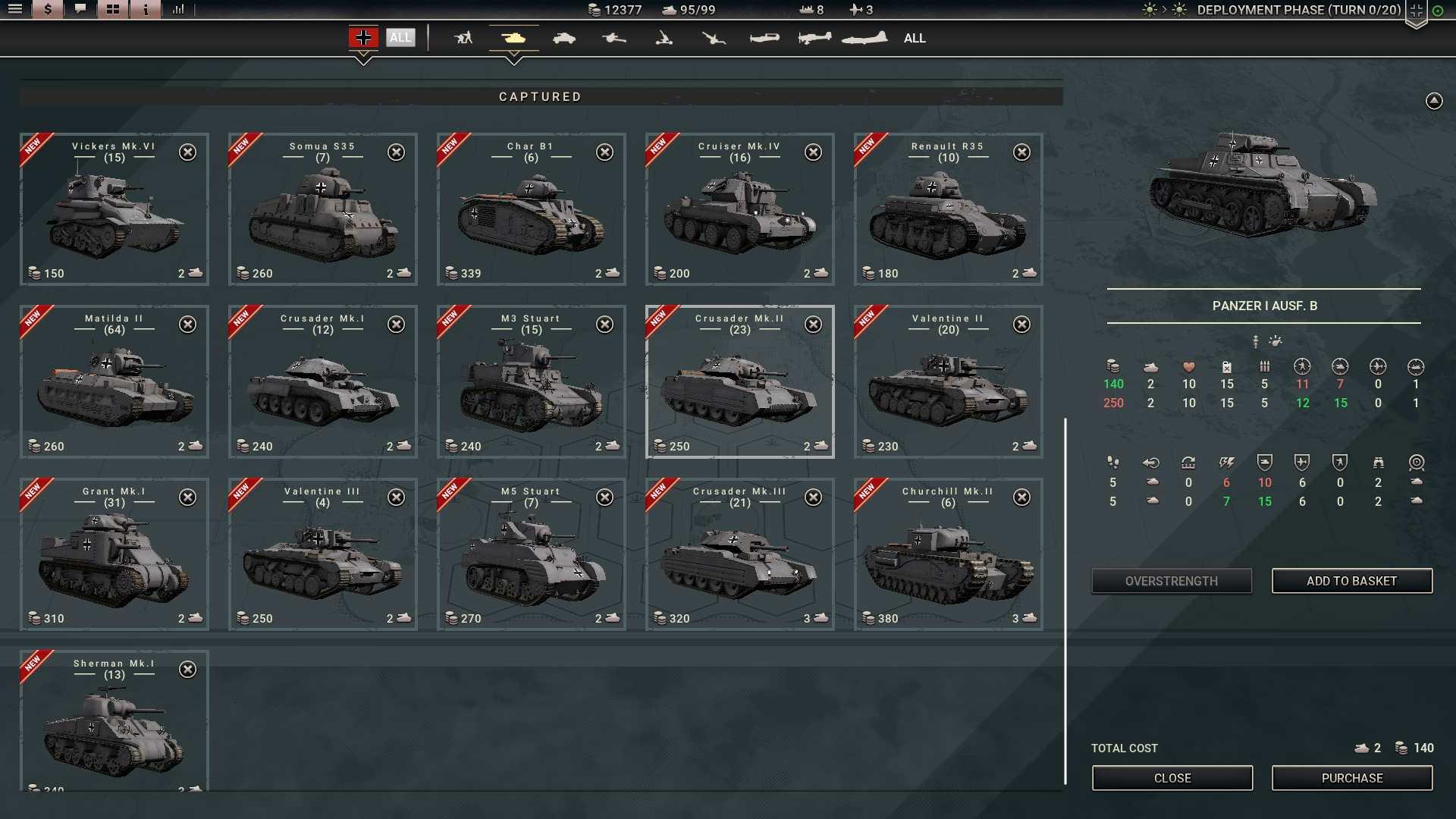Select the tank unit class icon
Screen dimensions: 1456x819
pyautogui.click(x=513, y=37)
